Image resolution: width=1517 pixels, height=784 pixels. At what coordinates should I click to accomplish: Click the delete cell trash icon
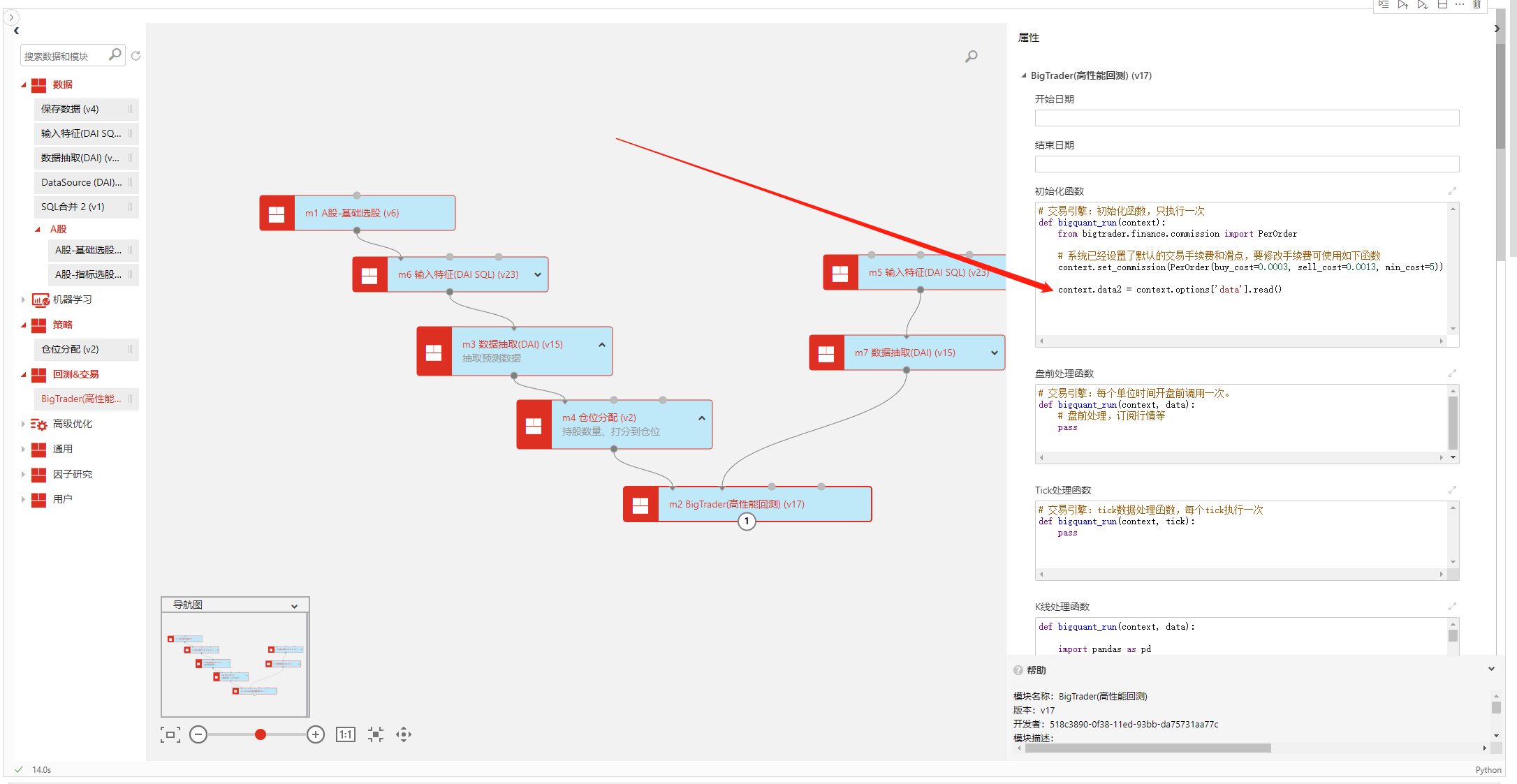pos(1476,5)
